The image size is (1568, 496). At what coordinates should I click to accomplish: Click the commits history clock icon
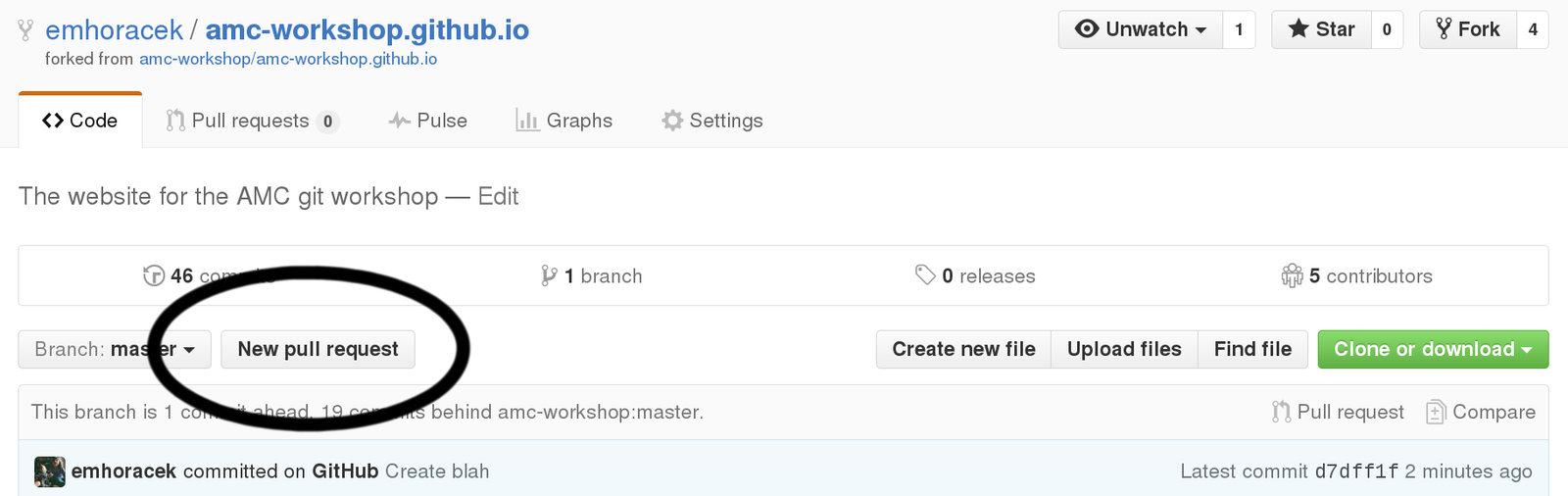click(x=154, y=276)
